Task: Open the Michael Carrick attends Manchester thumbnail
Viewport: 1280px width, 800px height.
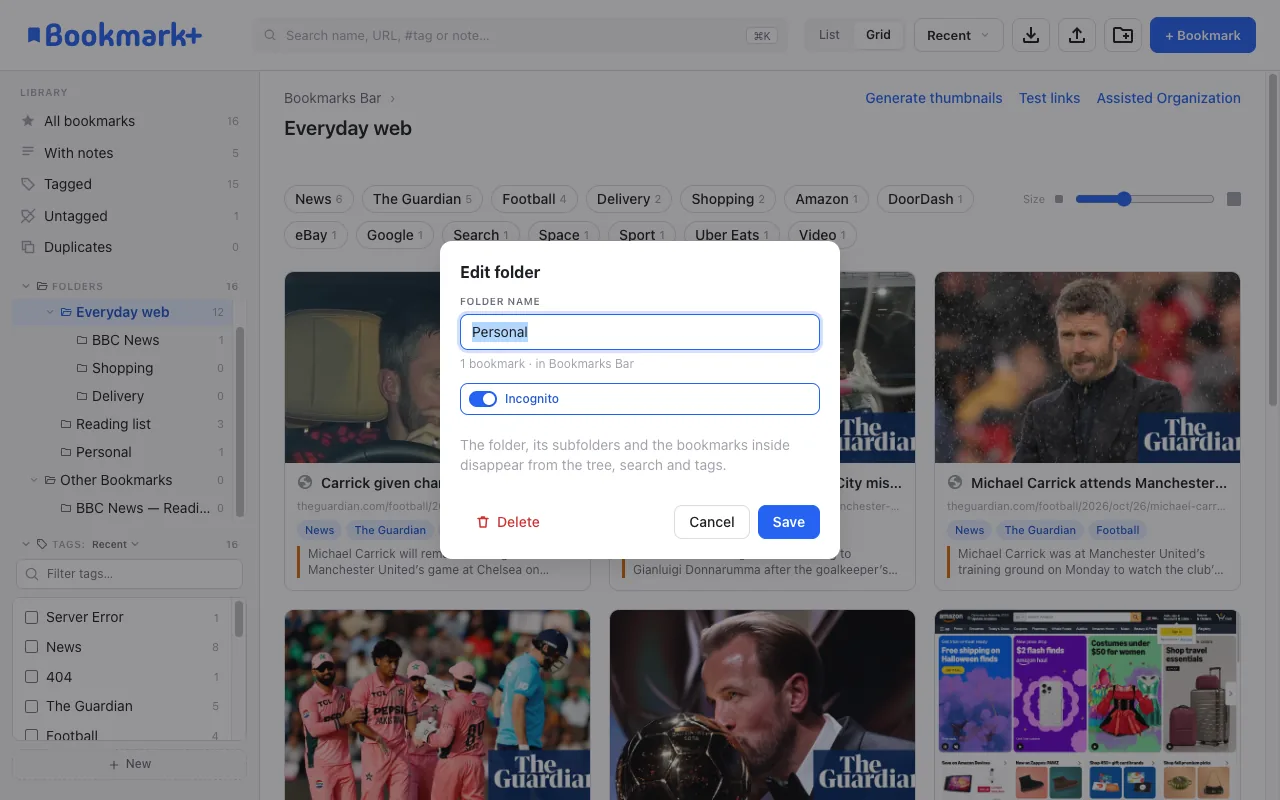Action: click(1087, 367)
